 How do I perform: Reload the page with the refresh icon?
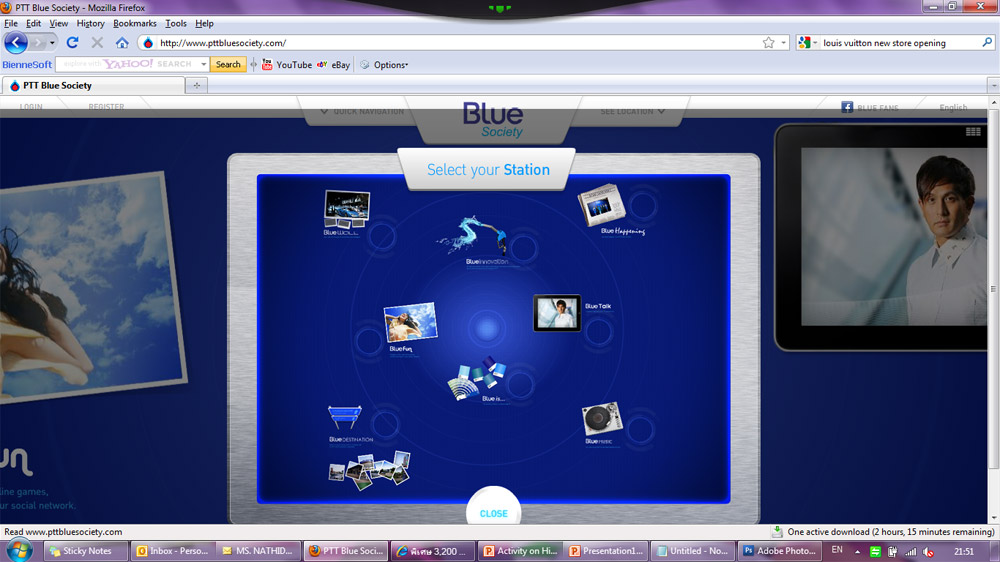click(72, 43)
